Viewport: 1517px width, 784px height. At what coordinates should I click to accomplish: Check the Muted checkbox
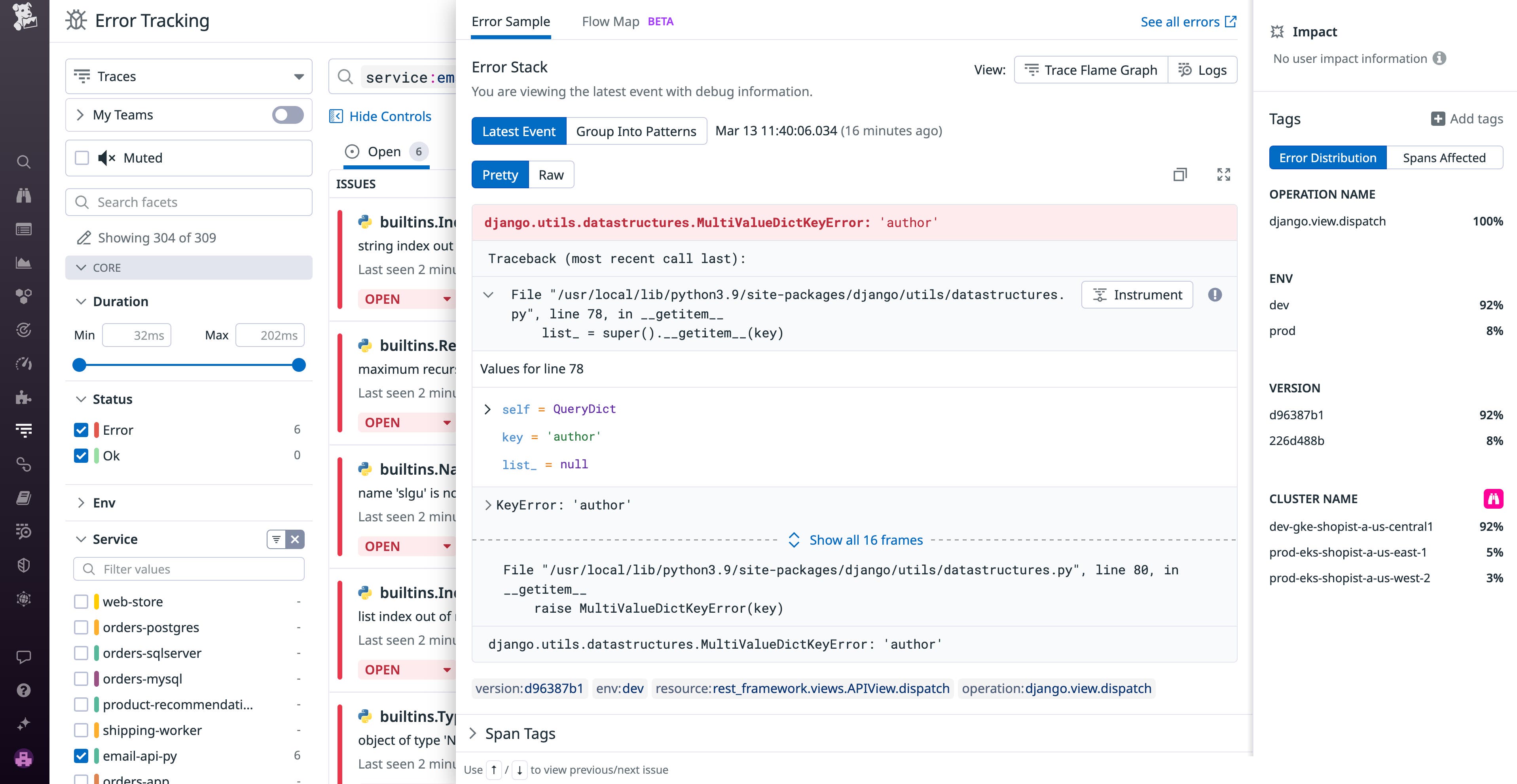point(81,158)
